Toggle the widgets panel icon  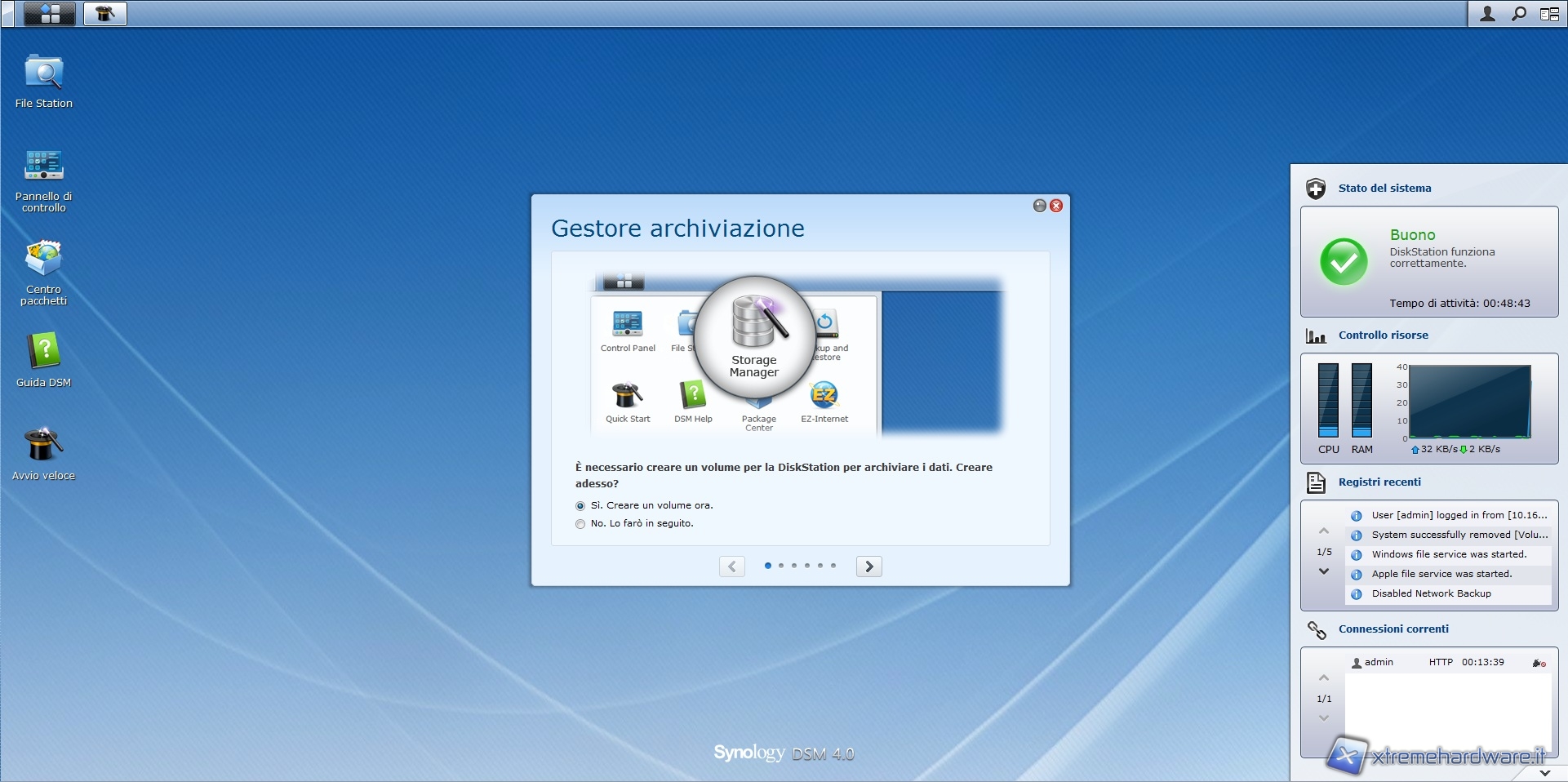point(1549,14)
